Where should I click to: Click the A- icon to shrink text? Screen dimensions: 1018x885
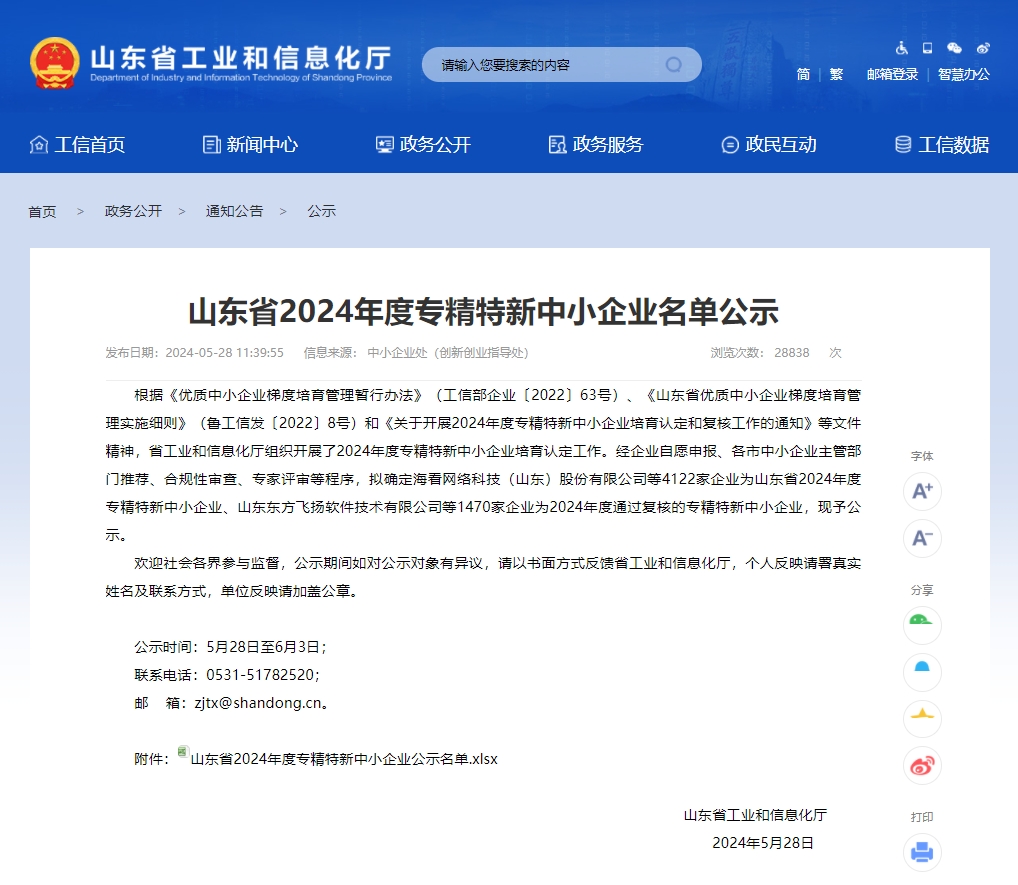[x=921, y=539]
